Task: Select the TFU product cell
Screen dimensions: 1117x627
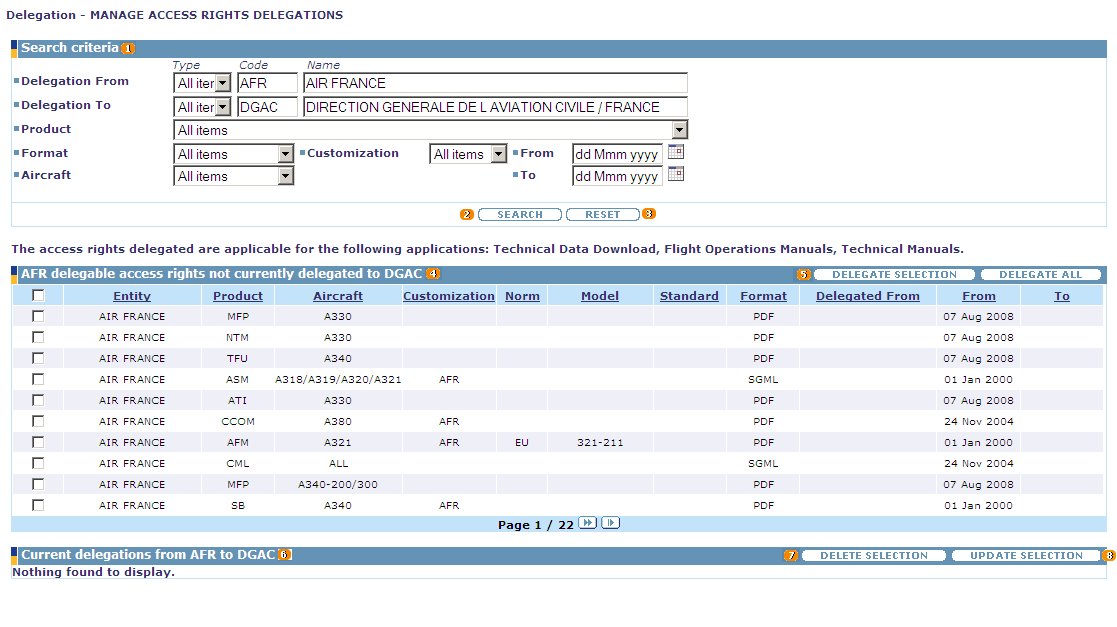Action: coord(238,358)
